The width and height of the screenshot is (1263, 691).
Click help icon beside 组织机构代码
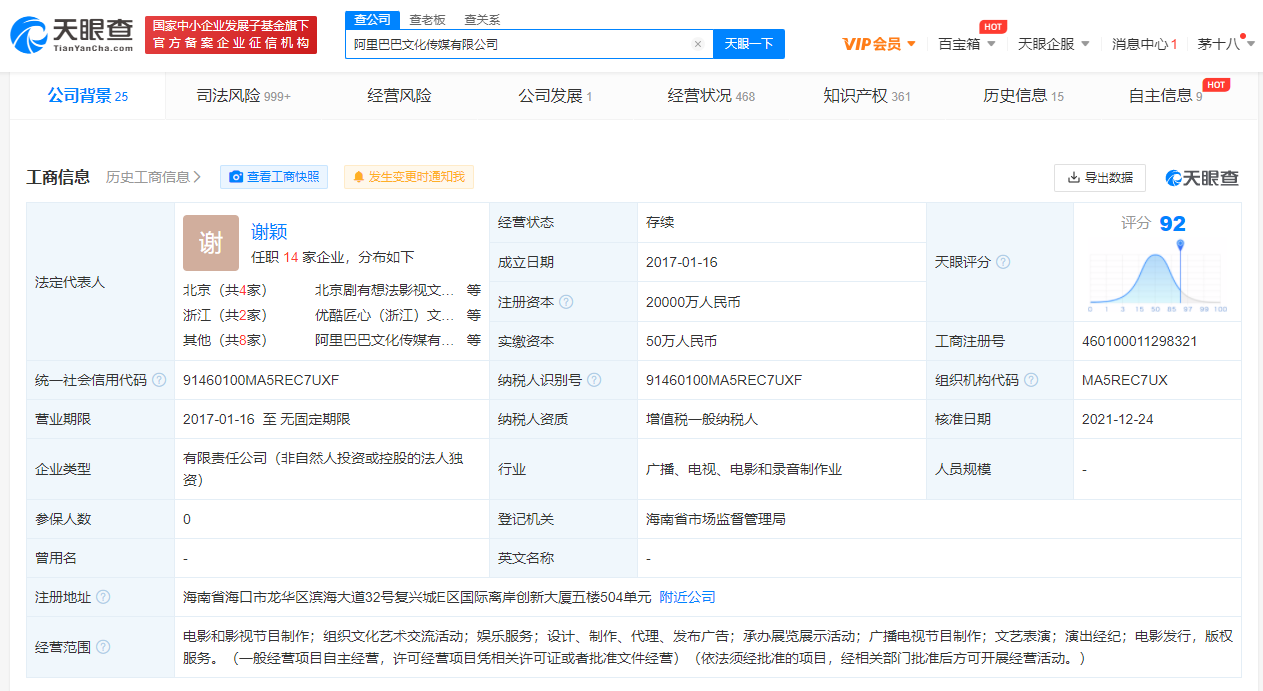1031,380
